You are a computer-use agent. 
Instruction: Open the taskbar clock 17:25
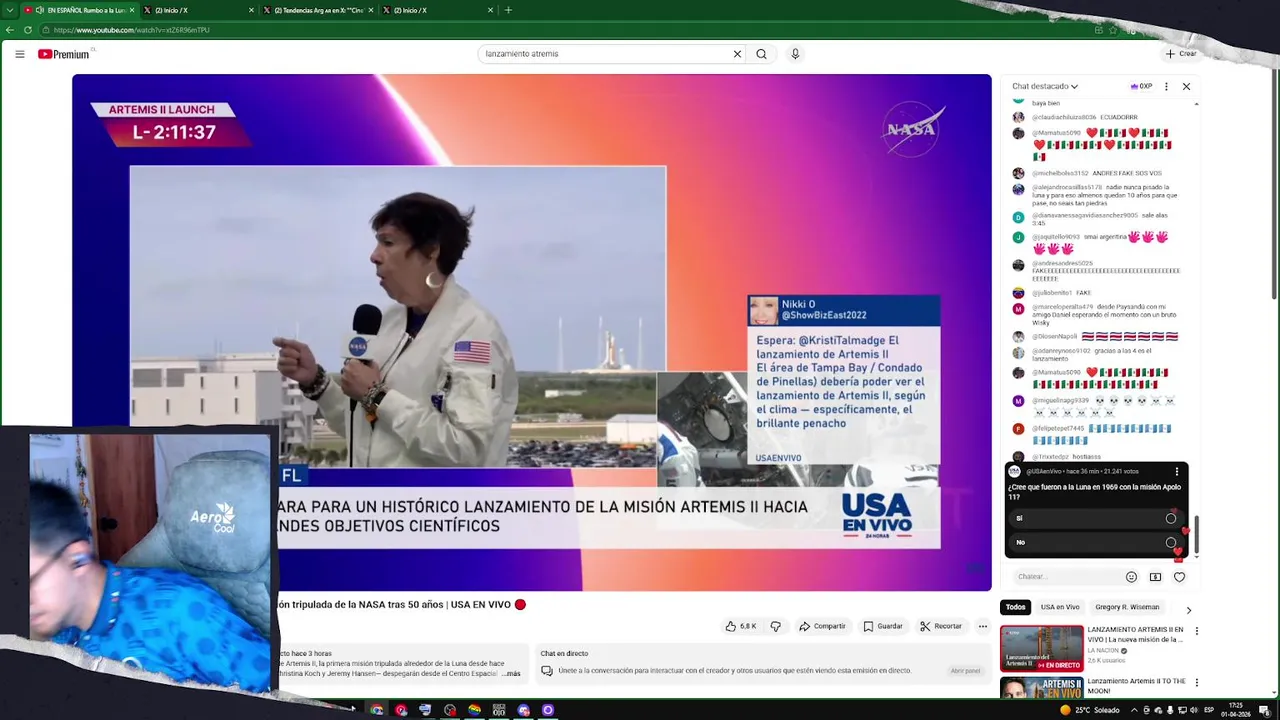coord(1236,710)
